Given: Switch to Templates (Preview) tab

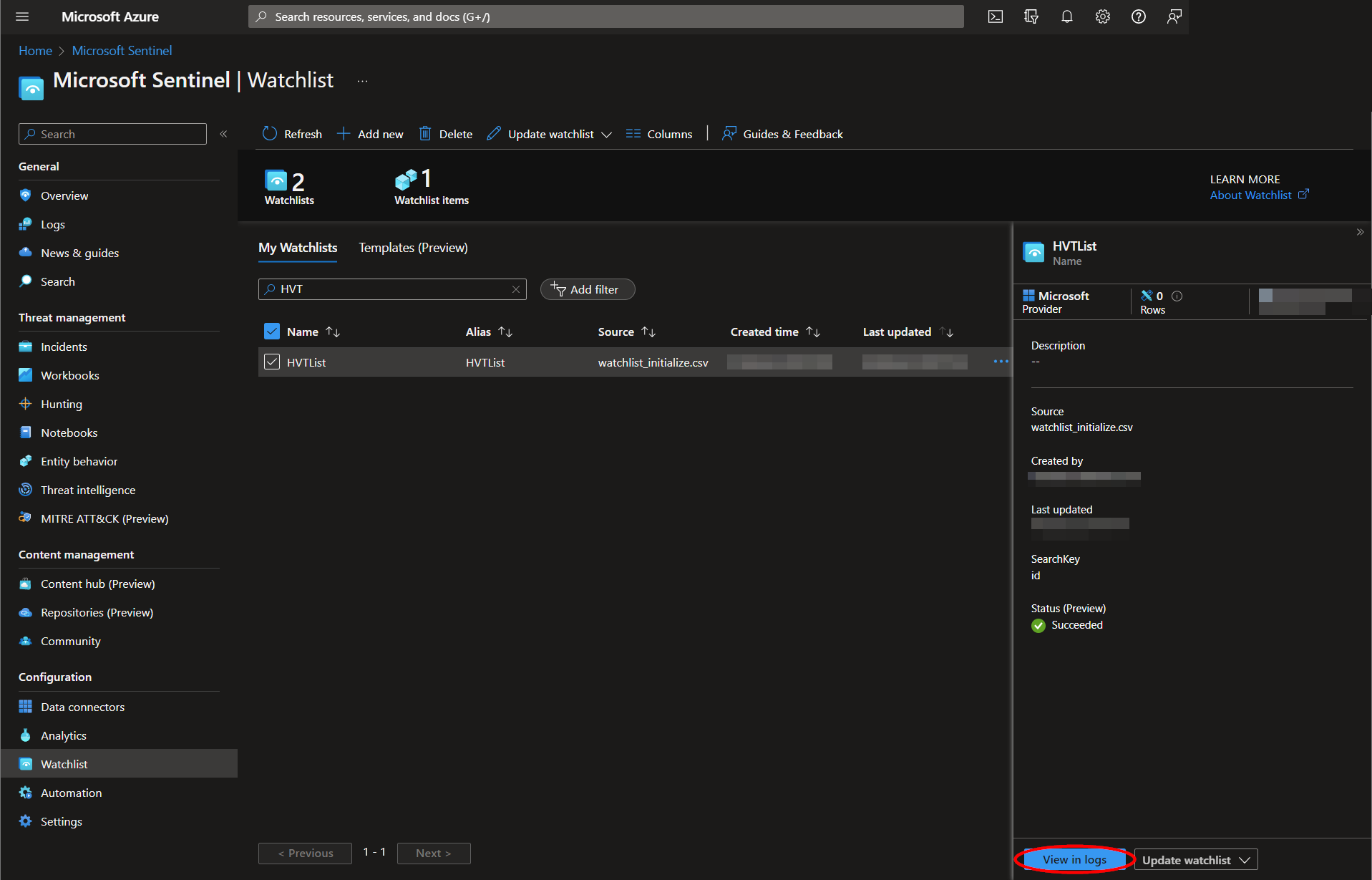Looking at the screenshot, I should click(x=413, y=248).
